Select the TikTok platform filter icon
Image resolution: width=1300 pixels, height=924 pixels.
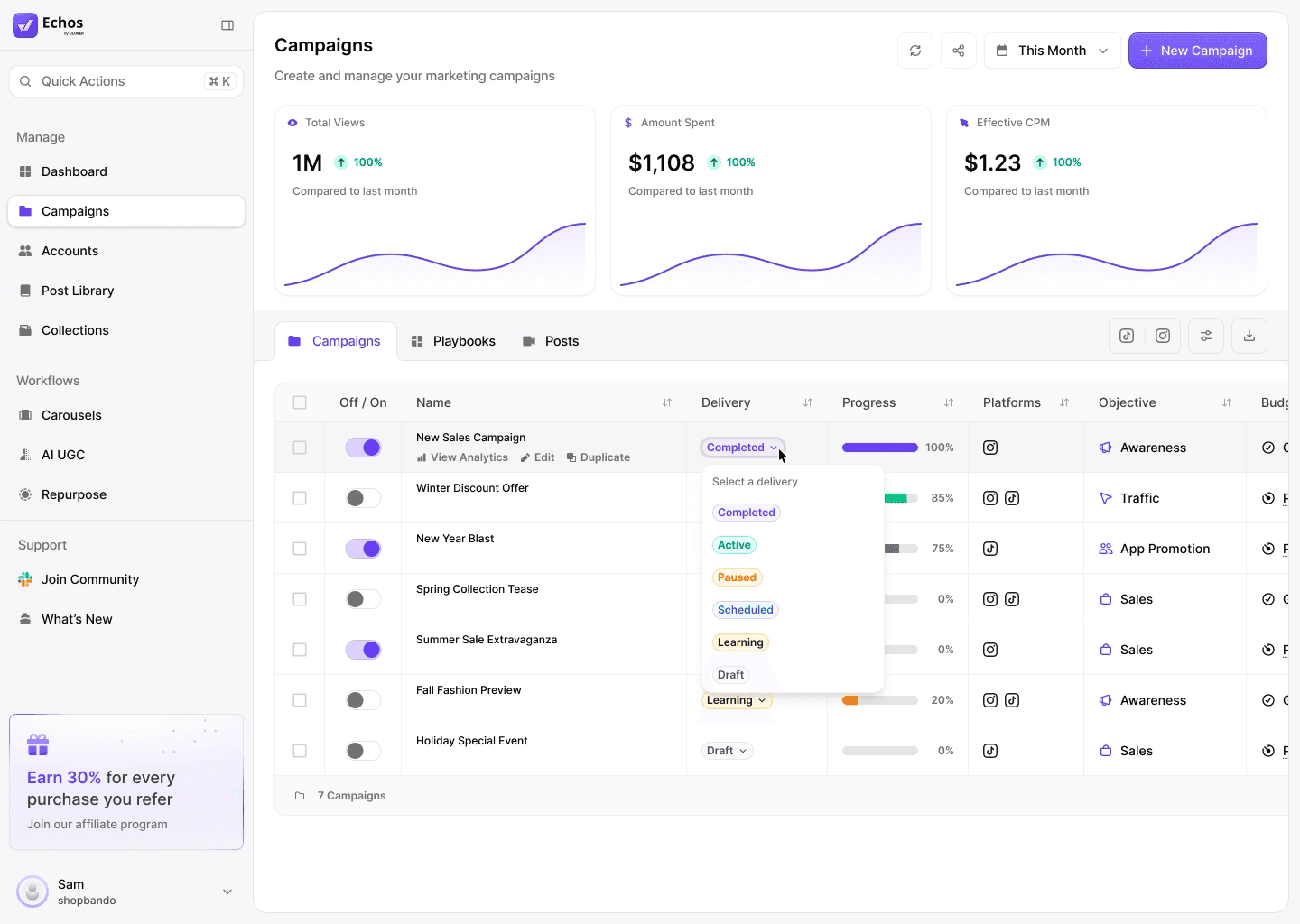pos(1126,335)
